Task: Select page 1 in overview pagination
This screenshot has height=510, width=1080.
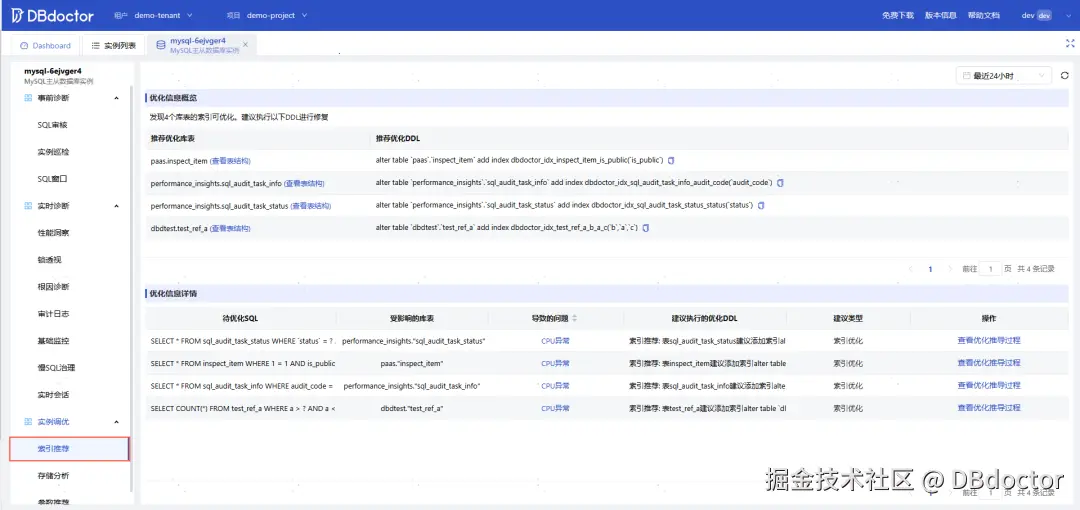Action: tap(931, 269)
